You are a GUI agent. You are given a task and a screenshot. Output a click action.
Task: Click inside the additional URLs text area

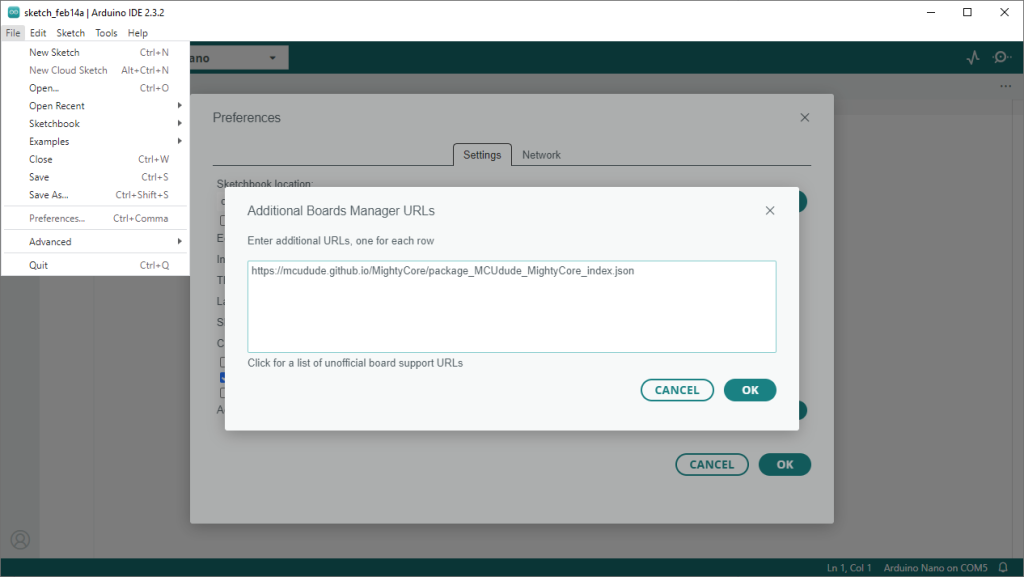(x=511, y=310)
